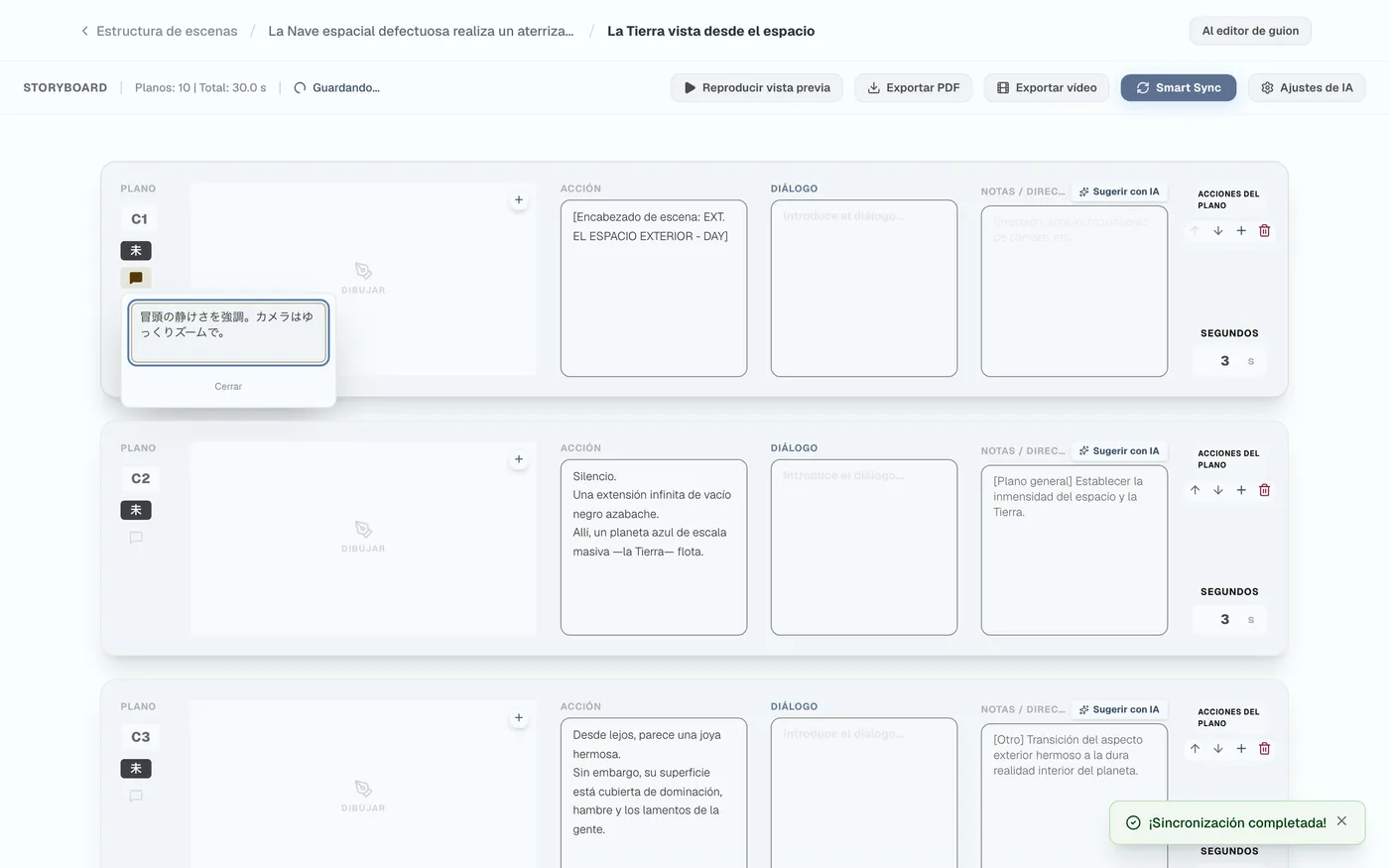Click Sugerir con IA for plano C3

1119,709
